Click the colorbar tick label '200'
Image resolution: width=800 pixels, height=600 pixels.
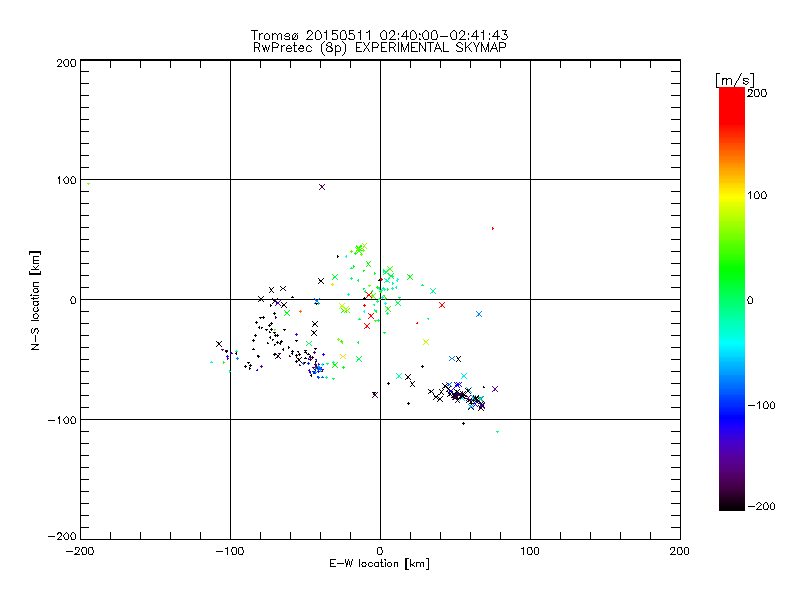[x=757, y=93]
